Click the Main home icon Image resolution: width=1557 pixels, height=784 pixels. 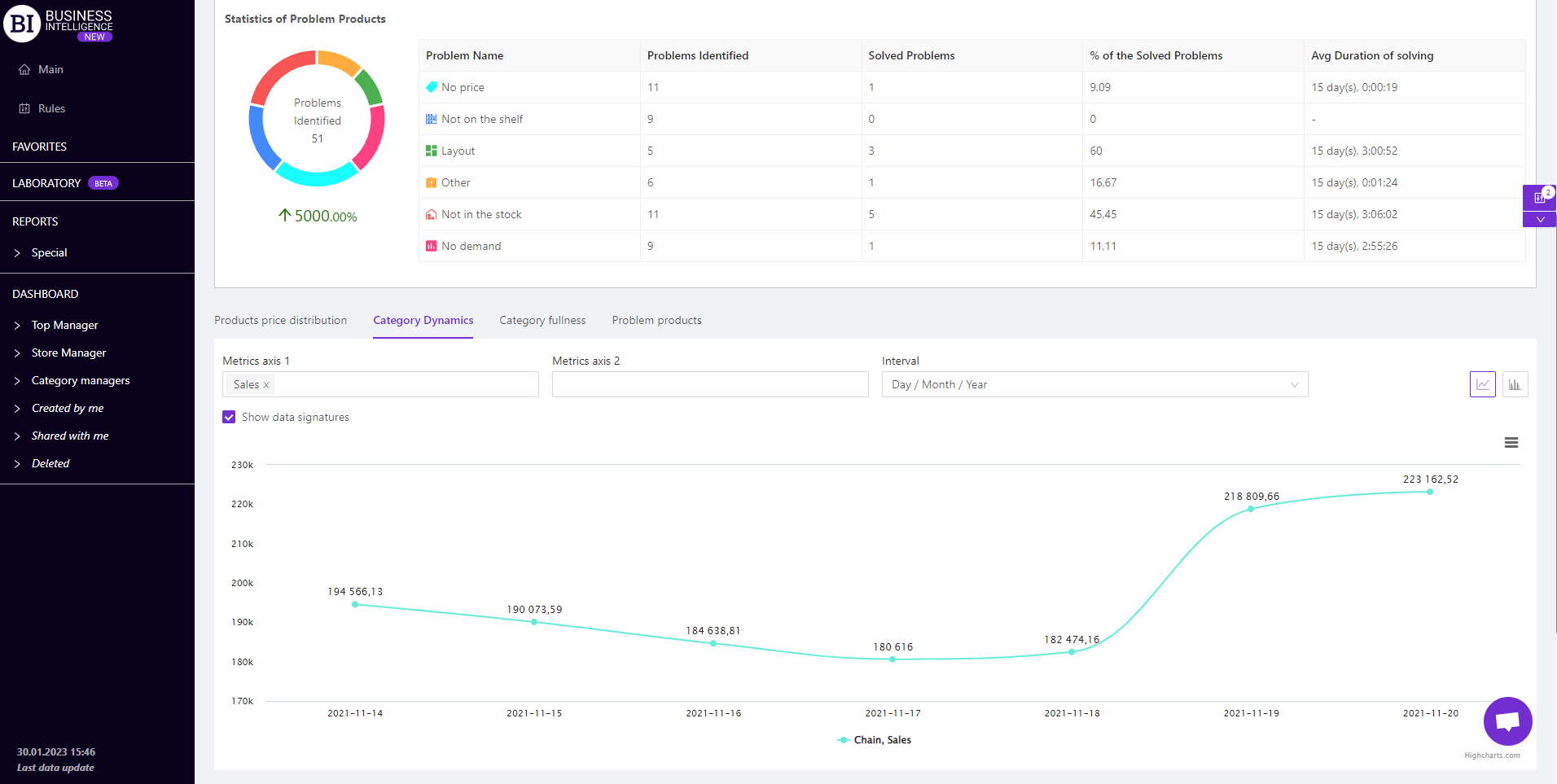pos(24,70)
